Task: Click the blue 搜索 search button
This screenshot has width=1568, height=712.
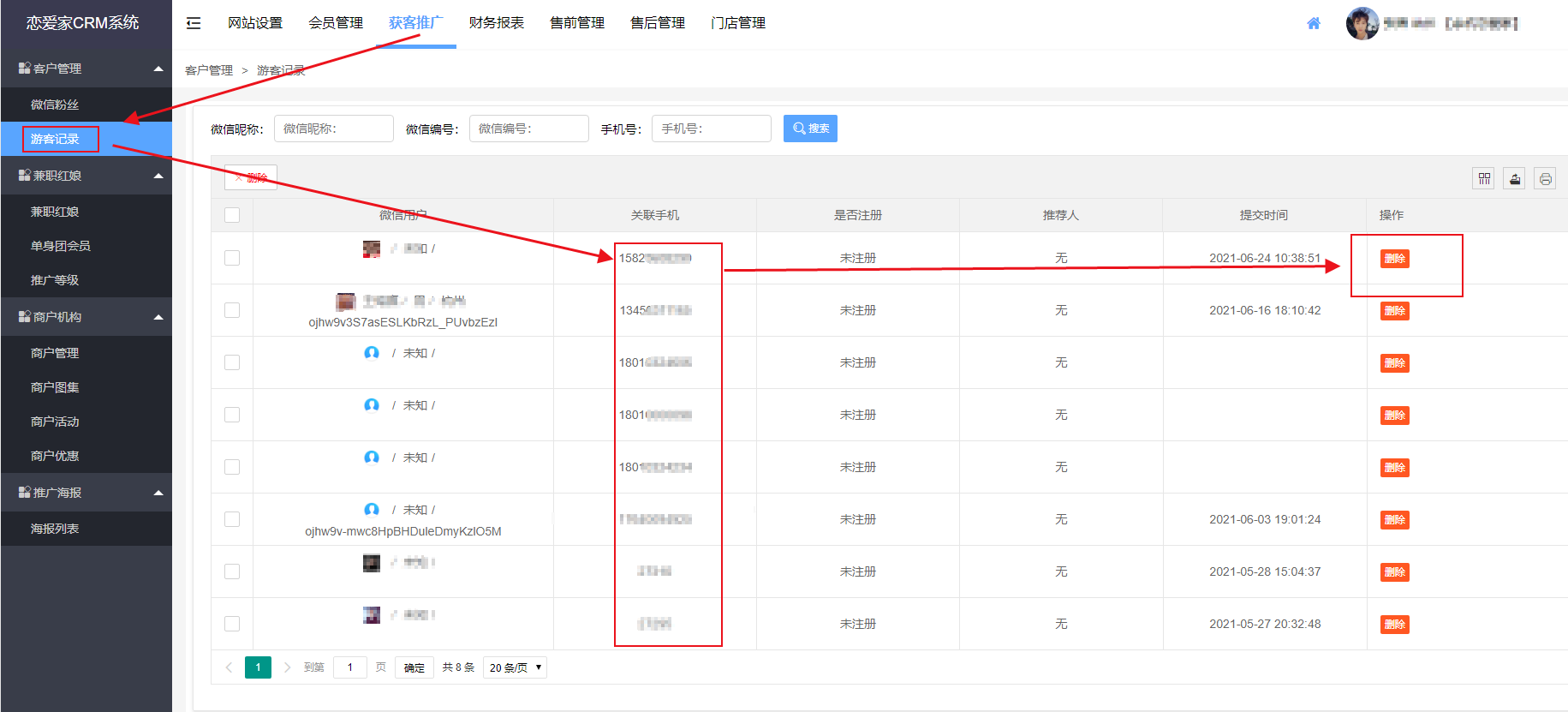Action: tap(810, 129)
